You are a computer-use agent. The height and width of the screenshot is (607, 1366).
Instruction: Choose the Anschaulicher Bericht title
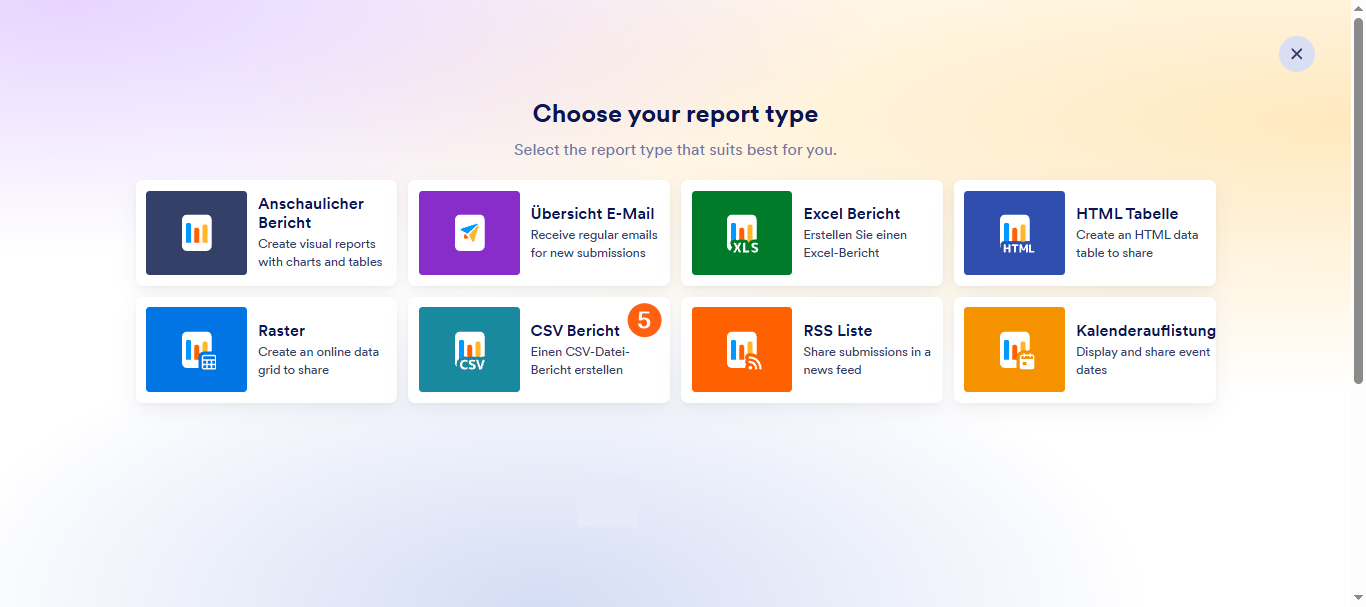coord(311,213)
